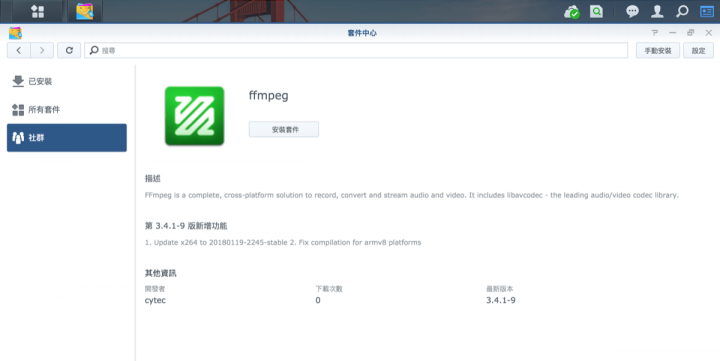Select the Package Center window title icon

tap(15, 33)
